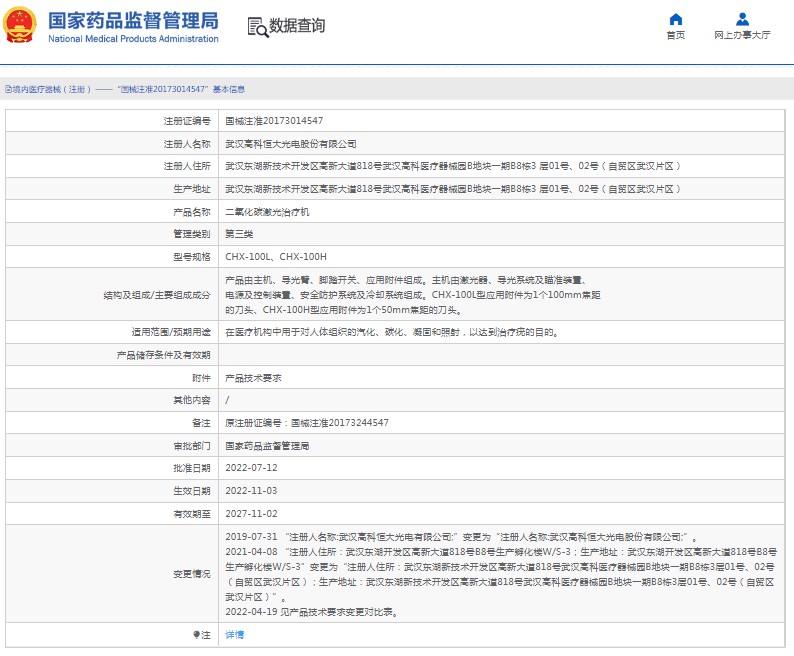Click the 数据查询 heading text
Viewport: 794px width, 656px height.
click(297, 25)
